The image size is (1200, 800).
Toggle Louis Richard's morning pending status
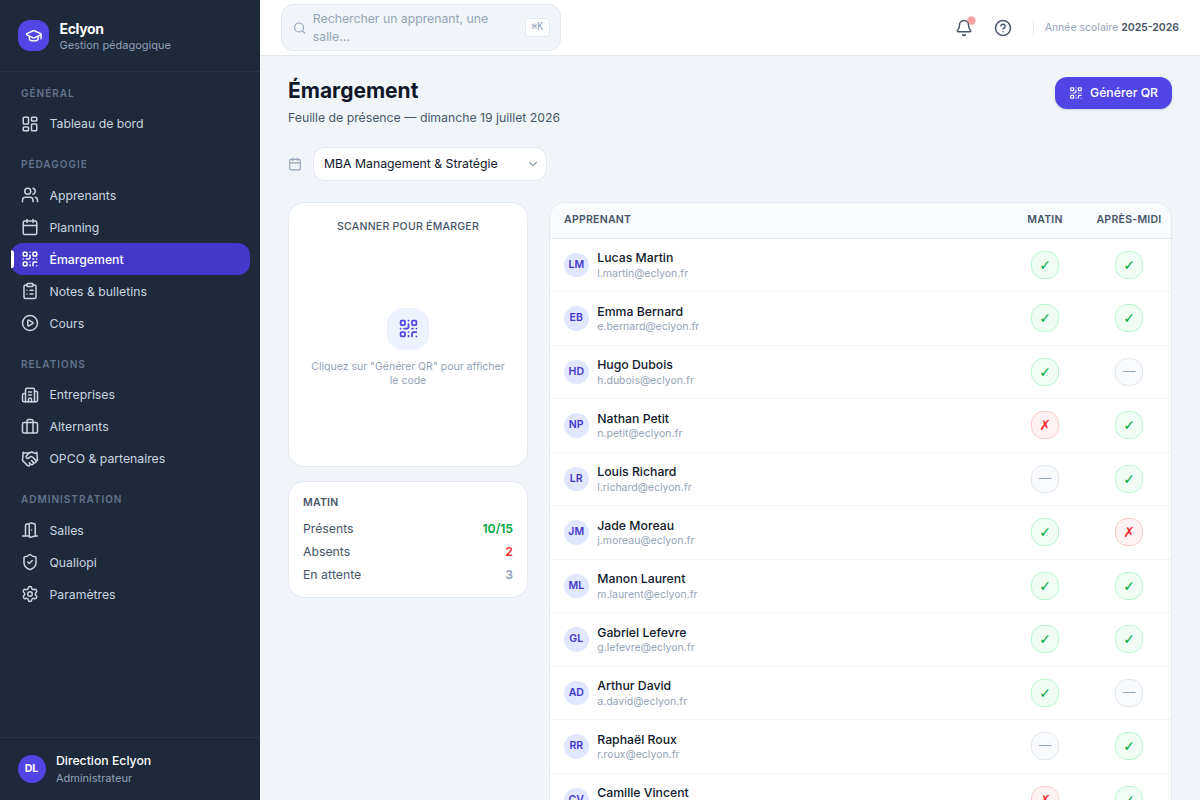(x=1045, y=479)
